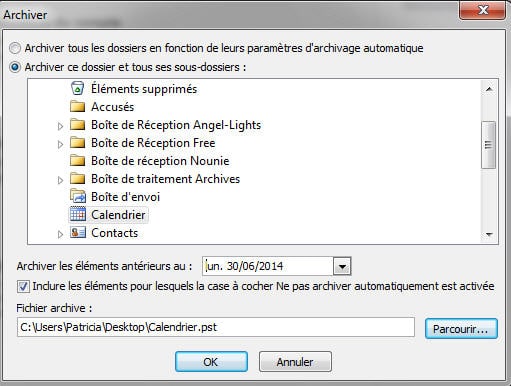511x386 pixels.
Task: Expand the Boîte de traitement Archives tree node
Action: (x=60, y=180)
